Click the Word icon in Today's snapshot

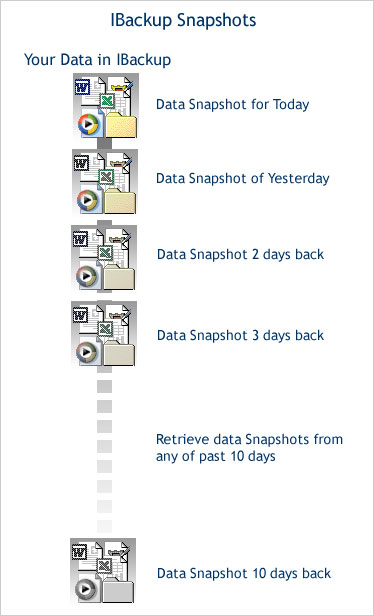[x=82, y=87]
